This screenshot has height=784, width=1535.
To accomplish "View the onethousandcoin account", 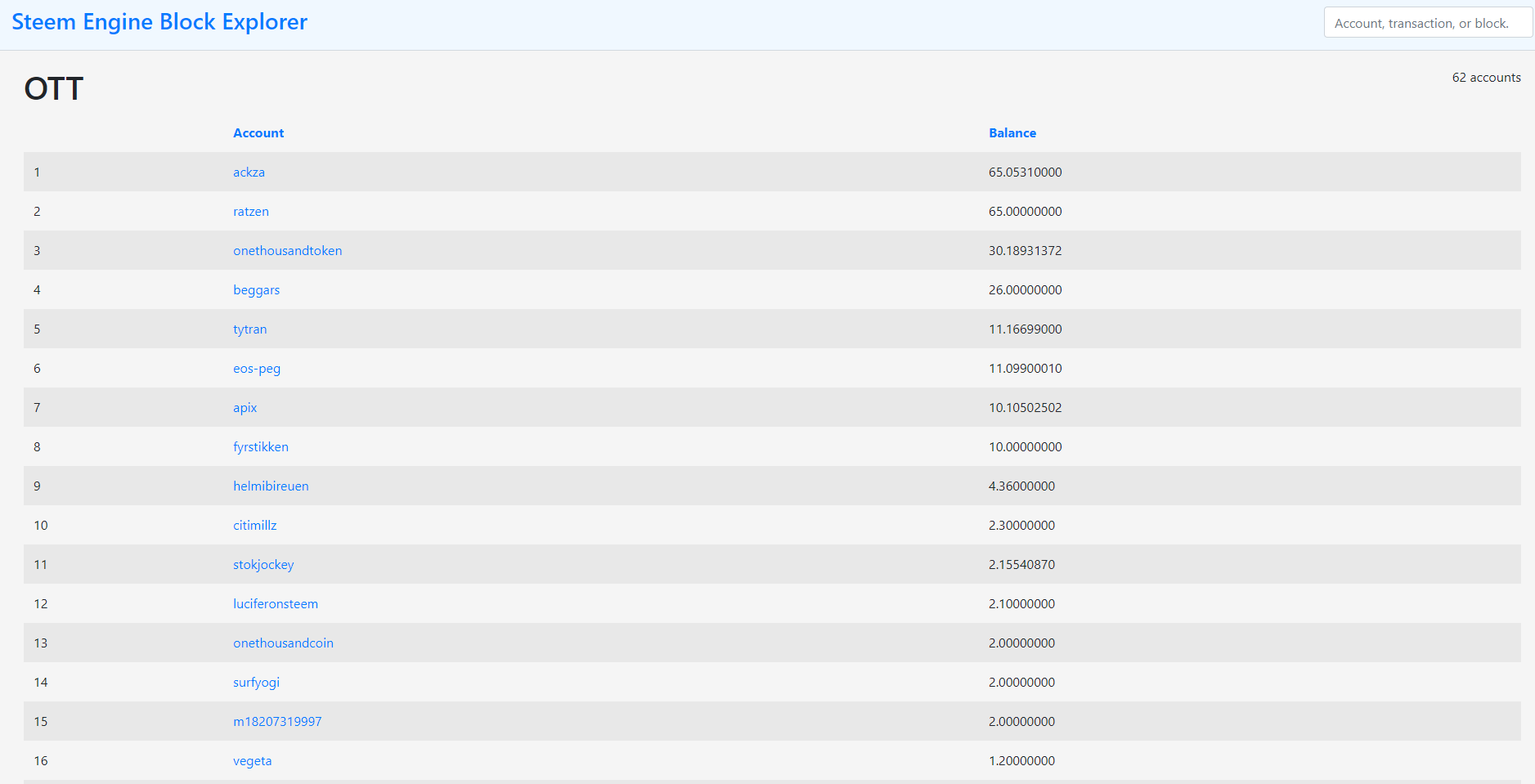I will [284, 643].
